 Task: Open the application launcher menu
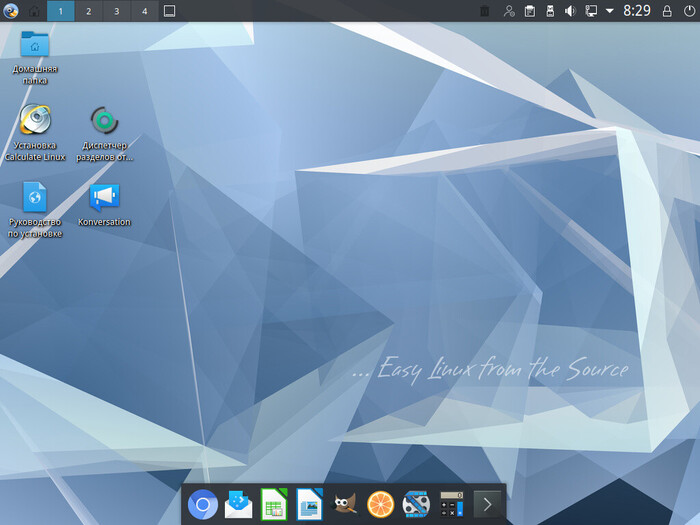coord(10,11)
